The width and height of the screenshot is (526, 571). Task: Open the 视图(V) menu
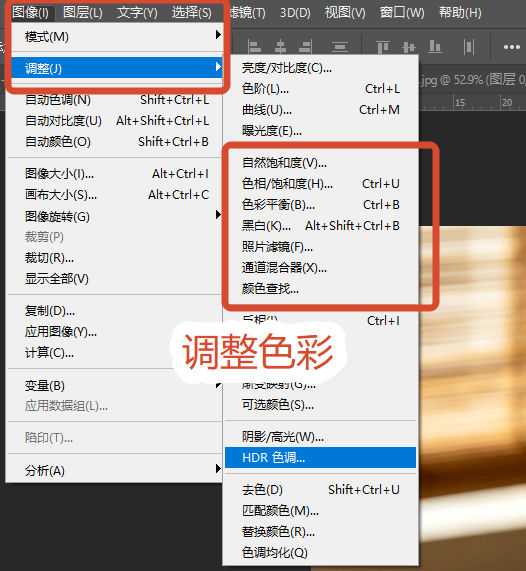pos(345,13)
